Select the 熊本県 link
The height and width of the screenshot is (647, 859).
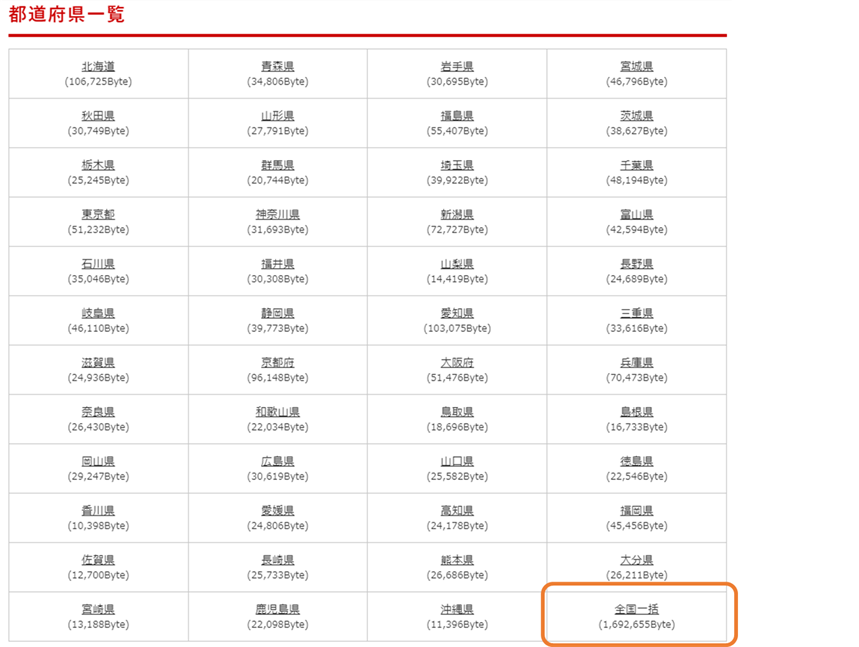(457, 560)
